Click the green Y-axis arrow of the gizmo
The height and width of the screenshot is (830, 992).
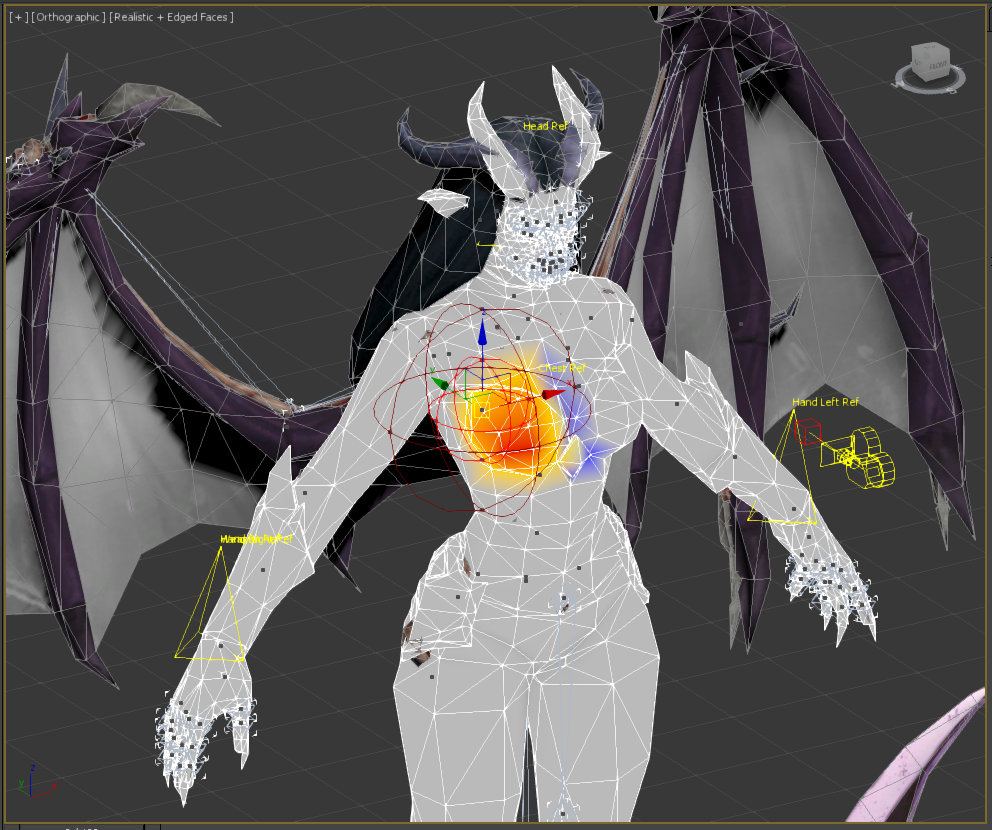[x=440, y=383]
